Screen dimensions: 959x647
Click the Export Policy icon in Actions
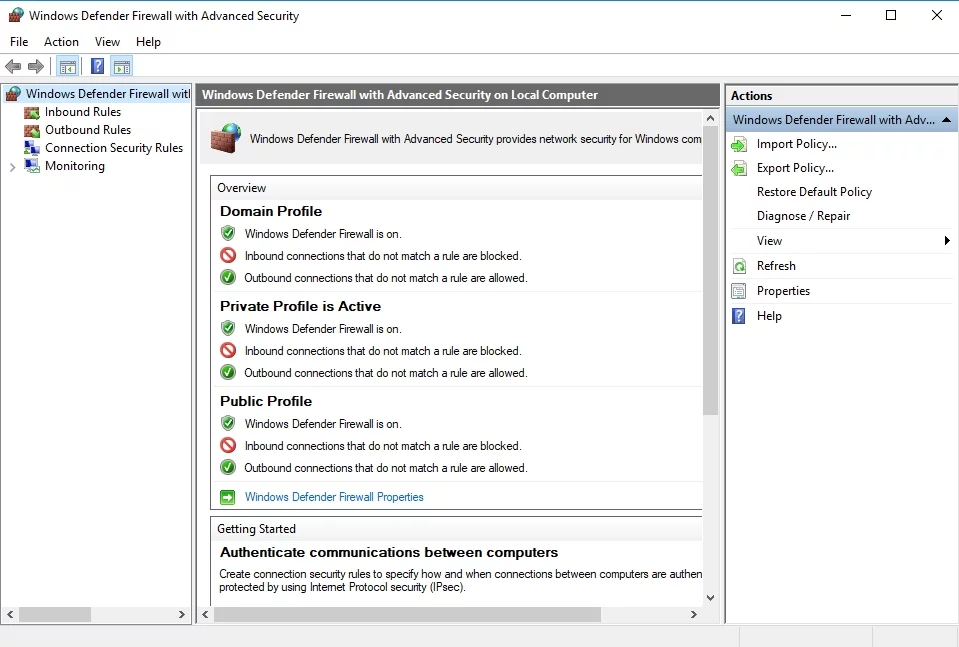point(739,168)
